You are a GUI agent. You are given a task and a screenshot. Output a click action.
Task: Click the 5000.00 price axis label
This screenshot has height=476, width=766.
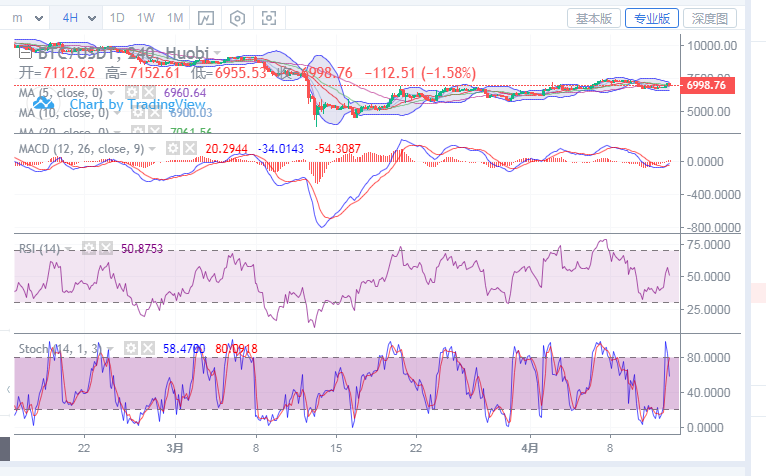pos(709,111)
